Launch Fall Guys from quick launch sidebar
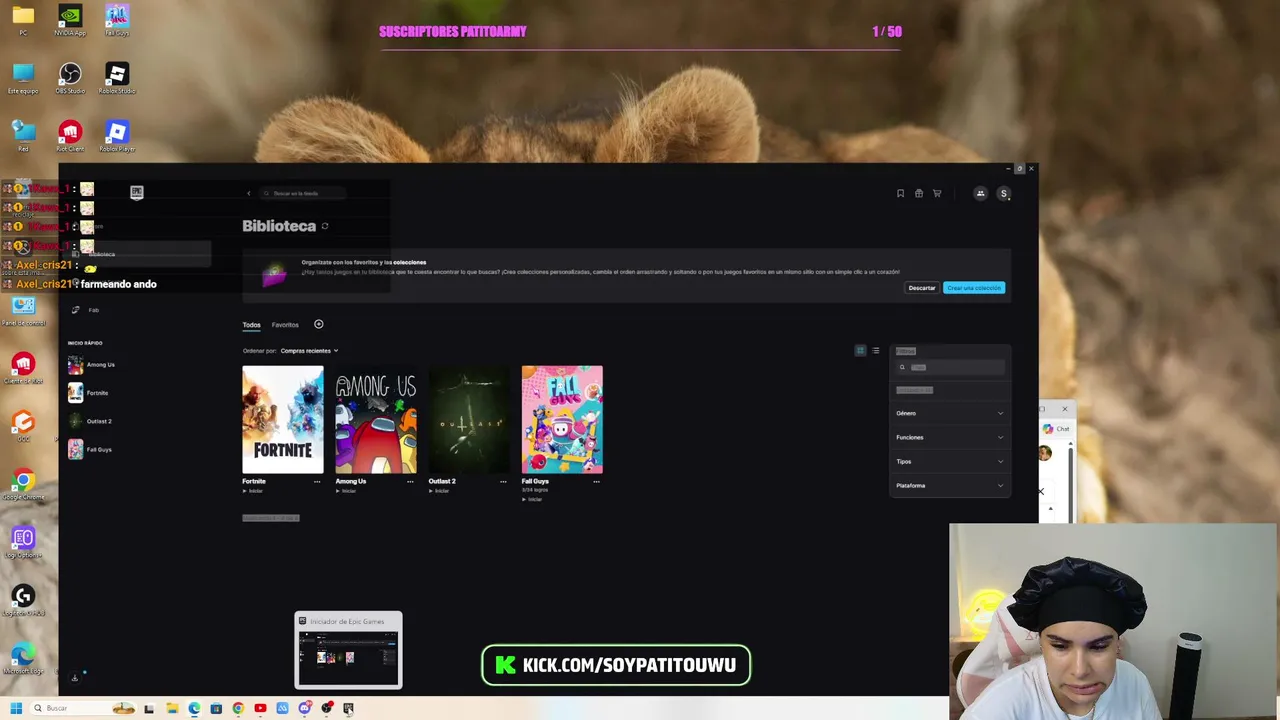Screen dimensions: 1280x720 [90, 449]
